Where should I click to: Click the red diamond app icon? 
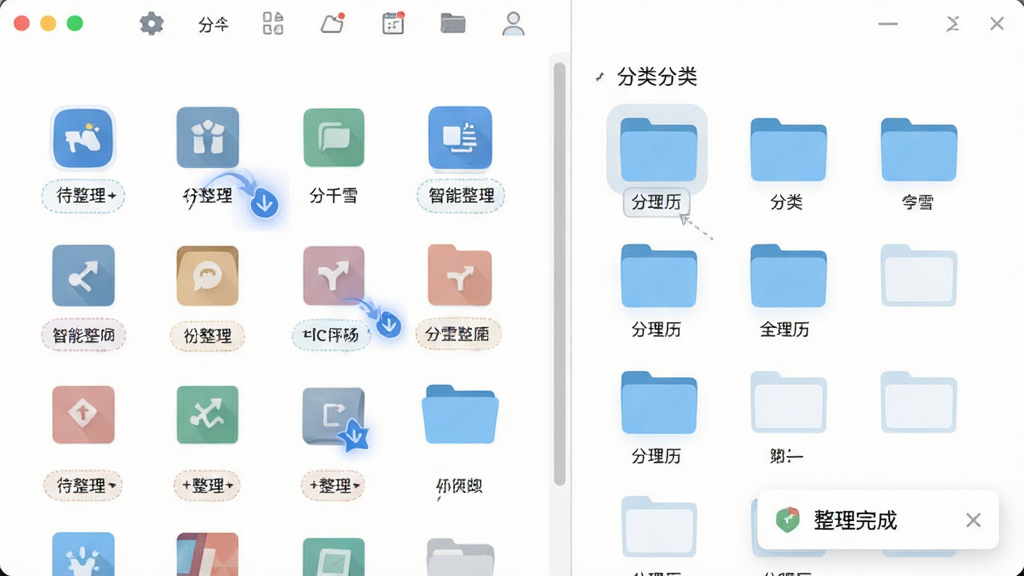(84, 415)
